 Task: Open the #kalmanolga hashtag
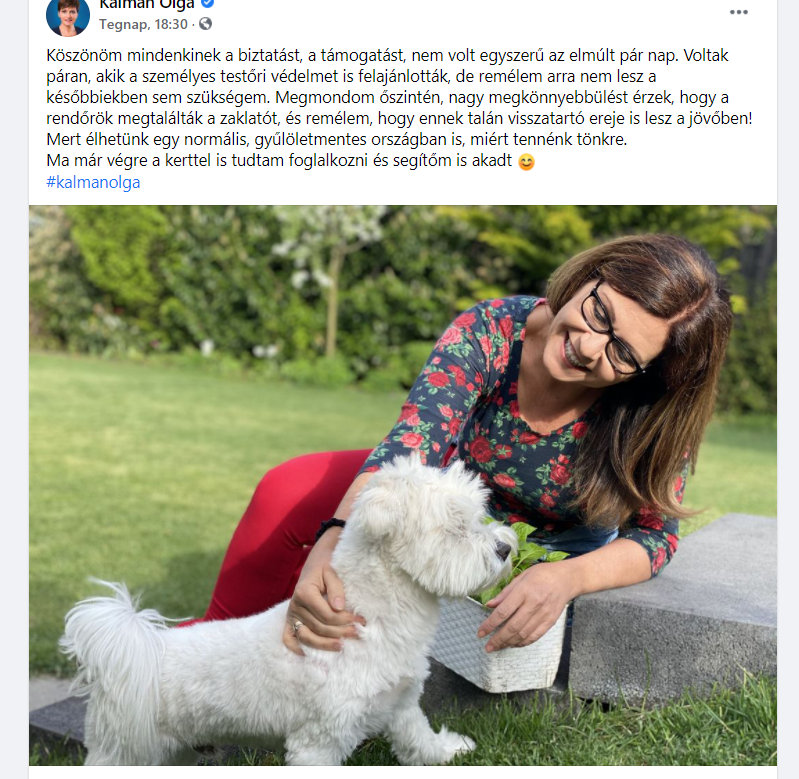(93, 182)
